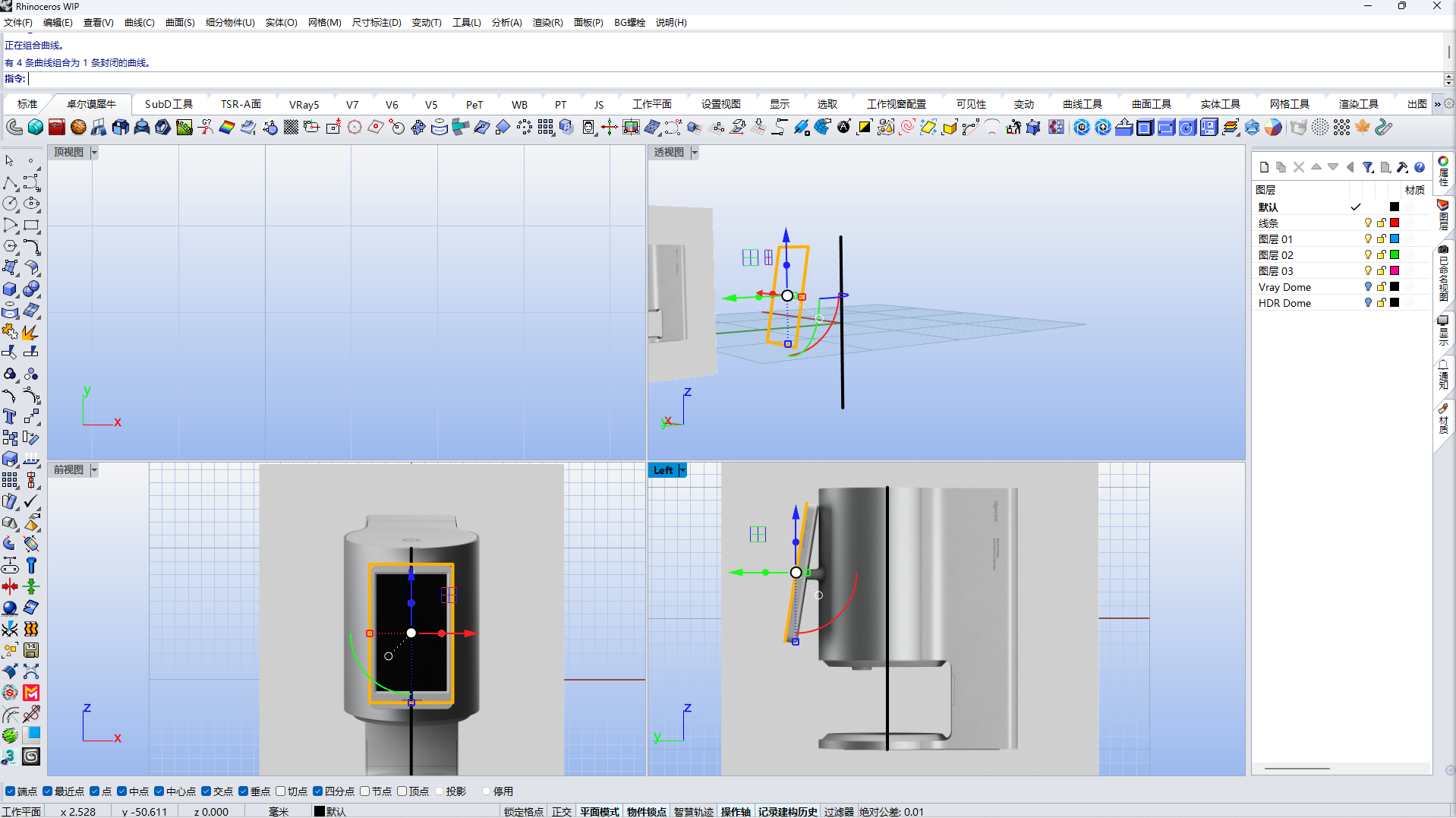Change the red color swatch of 线条 layer
The image size is (1456, 818).
point(1395,223)
